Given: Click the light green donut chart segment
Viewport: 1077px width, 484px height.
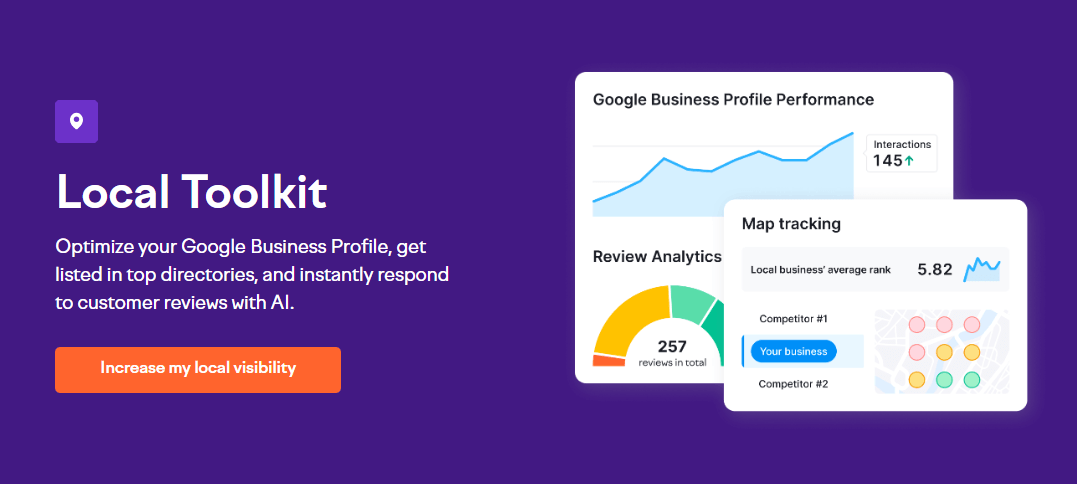Looking at the screenshot, I should click(690, 301).
